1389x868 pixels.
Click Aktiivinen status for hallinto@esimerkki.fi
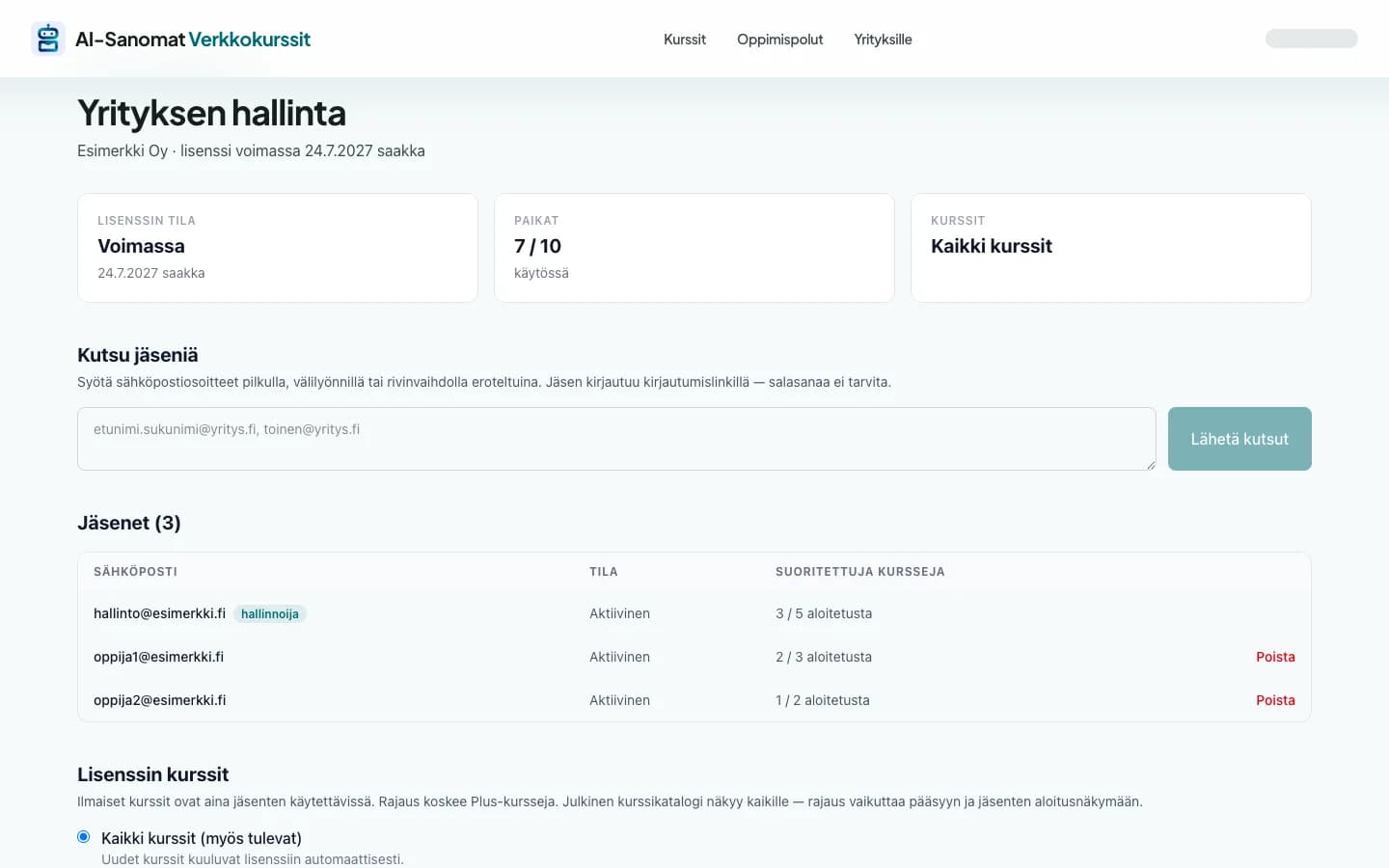click(x=619, y=613)
